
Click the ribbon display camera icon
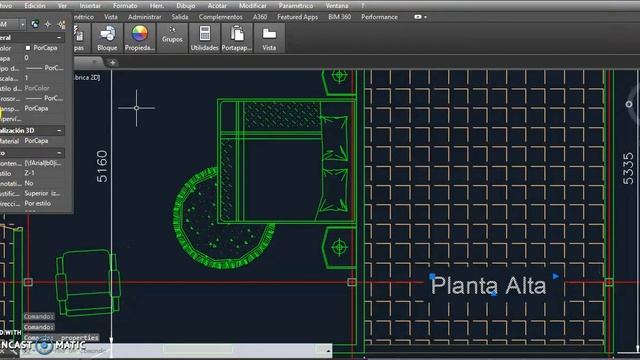coord(418,17)
